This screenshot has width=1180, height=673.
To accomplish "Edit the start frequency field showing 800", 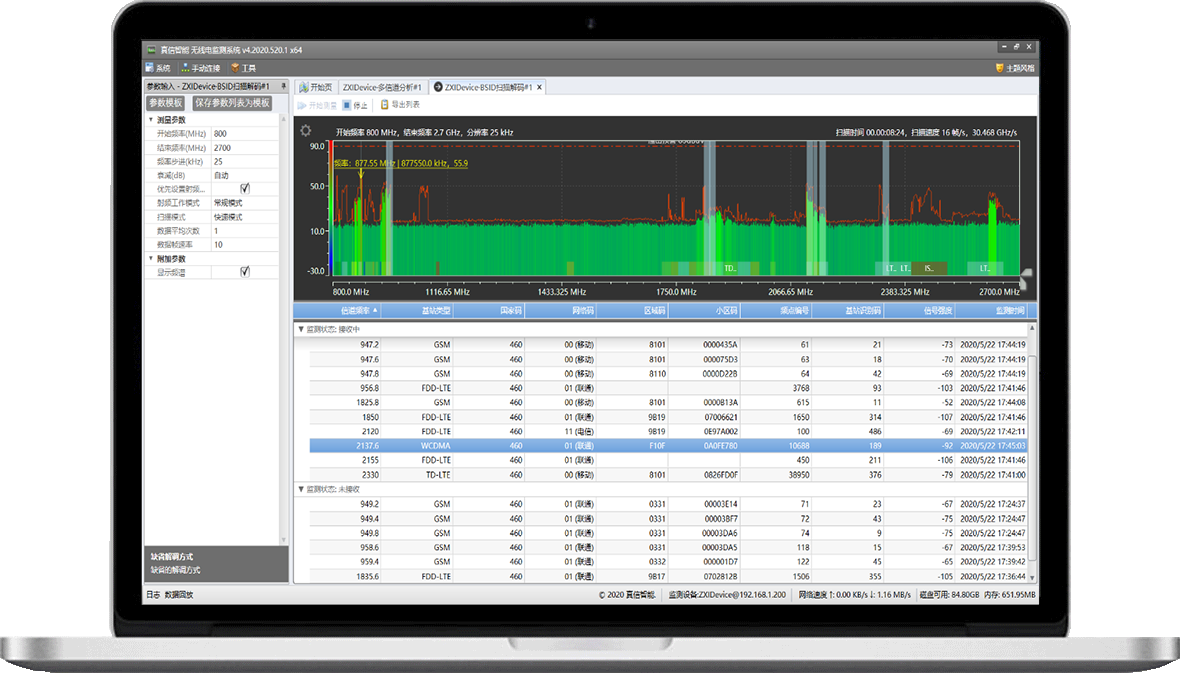I will point(245,133).
